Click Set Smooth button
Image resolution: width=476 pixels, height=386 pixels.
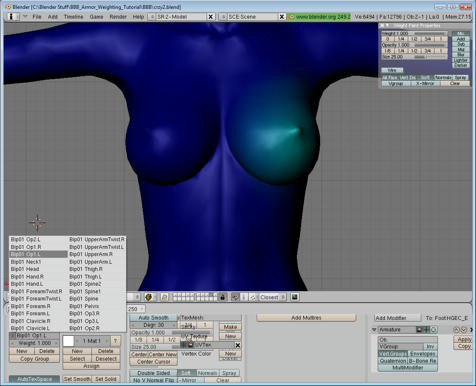click(x=77, y=379)
